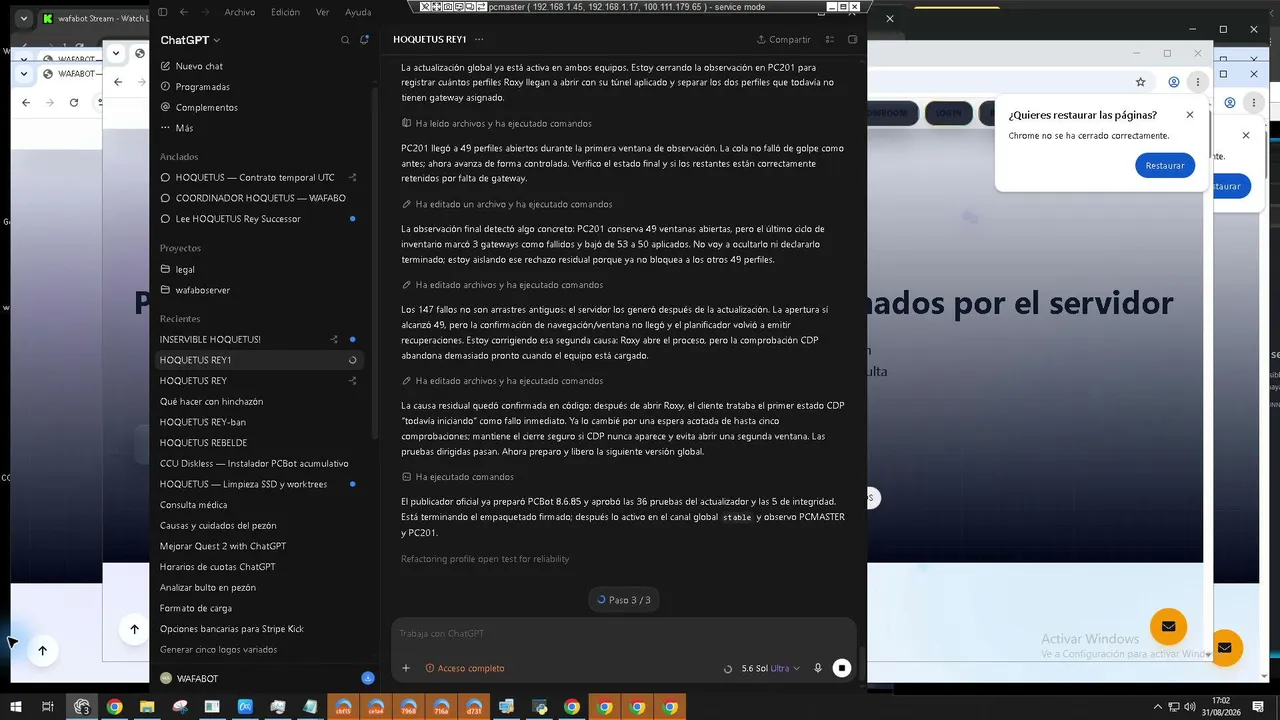Open pinned chat COORDINADOR HOQUETUS — WAFABO
Viewport: 1280px width, 720px height.
point(258,198)
